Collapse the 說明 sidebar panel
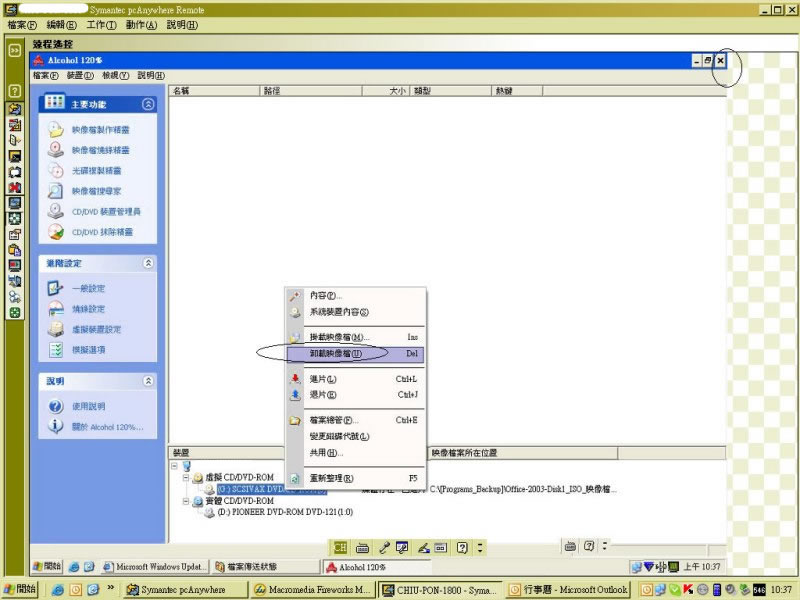The height and width of the screenshot is (600, 800). click(x=148, y=381)
